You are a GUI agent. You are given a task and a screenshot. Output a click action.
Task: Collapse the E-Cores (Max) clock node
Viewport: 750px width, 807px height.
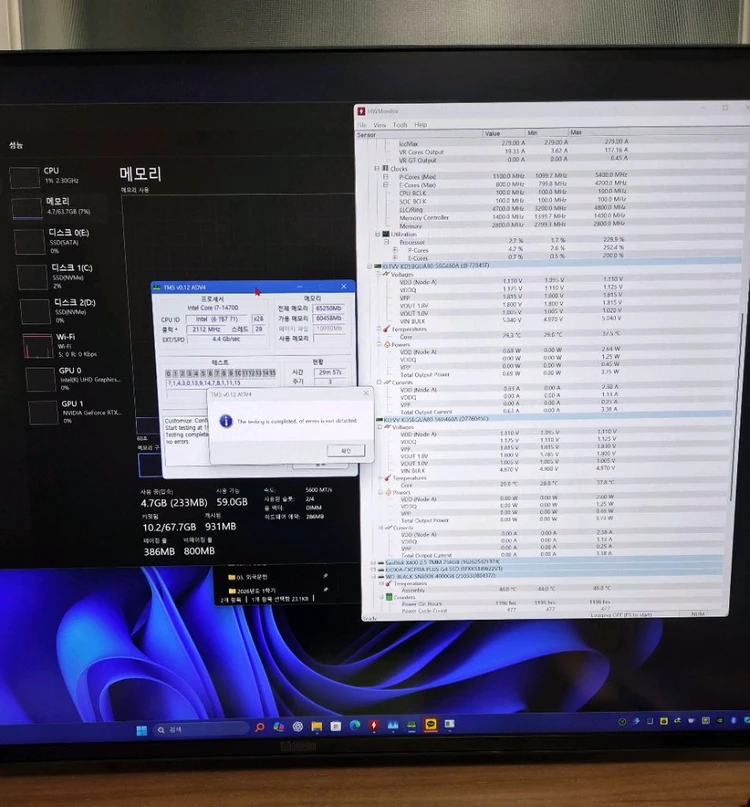[x=385, y=185]
